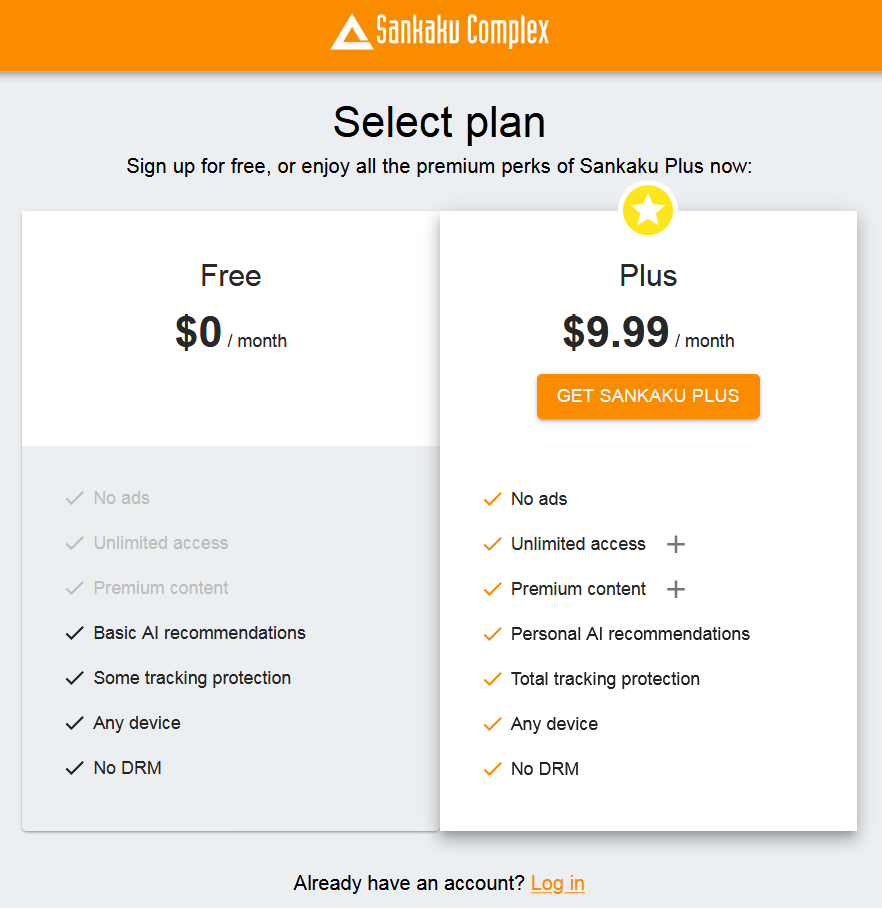Click the Sankaku Complex header text
Screen dimensions: 882x908
tap(462, 30)
